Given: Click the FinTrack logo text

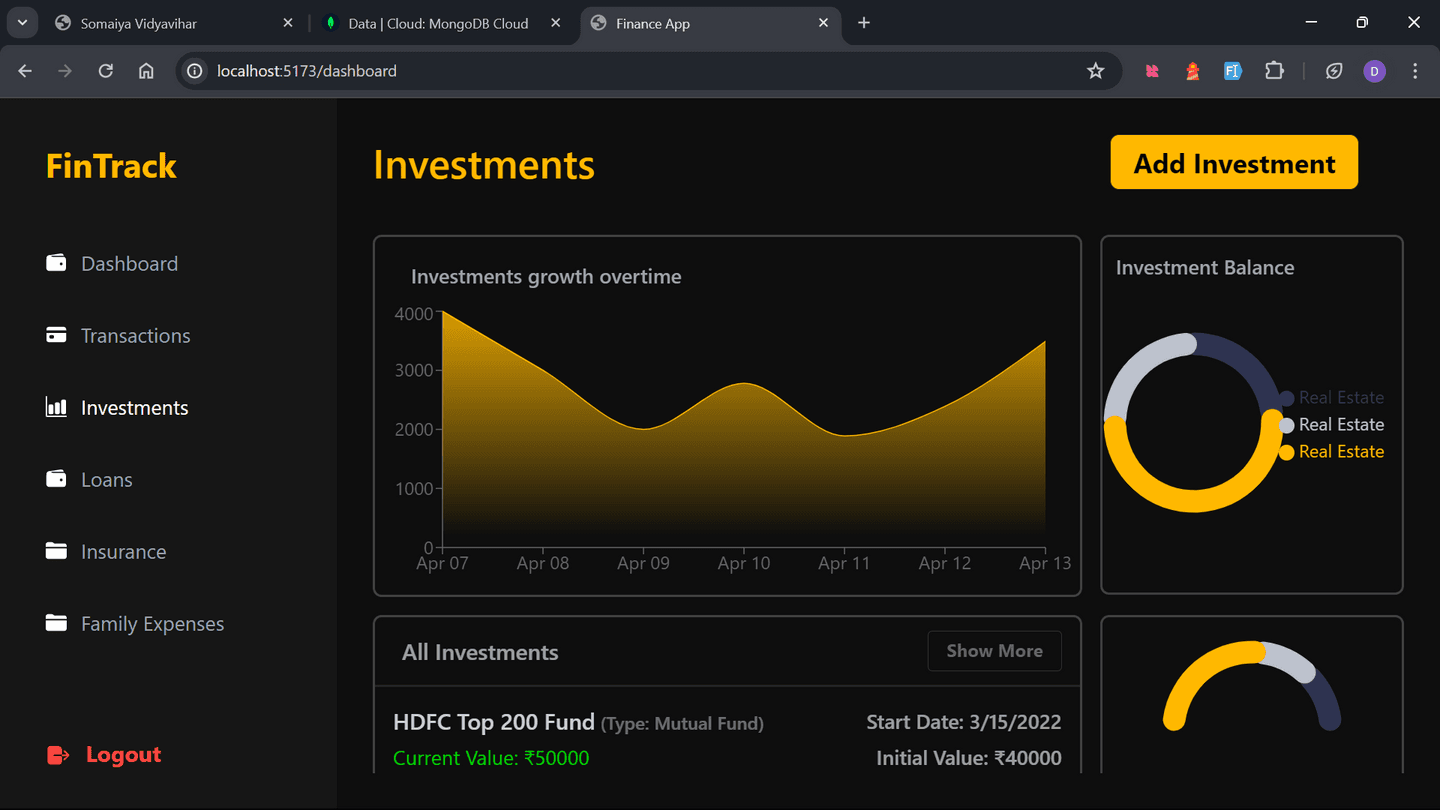Looking at the screenshot, I should [x=111, y=166].
